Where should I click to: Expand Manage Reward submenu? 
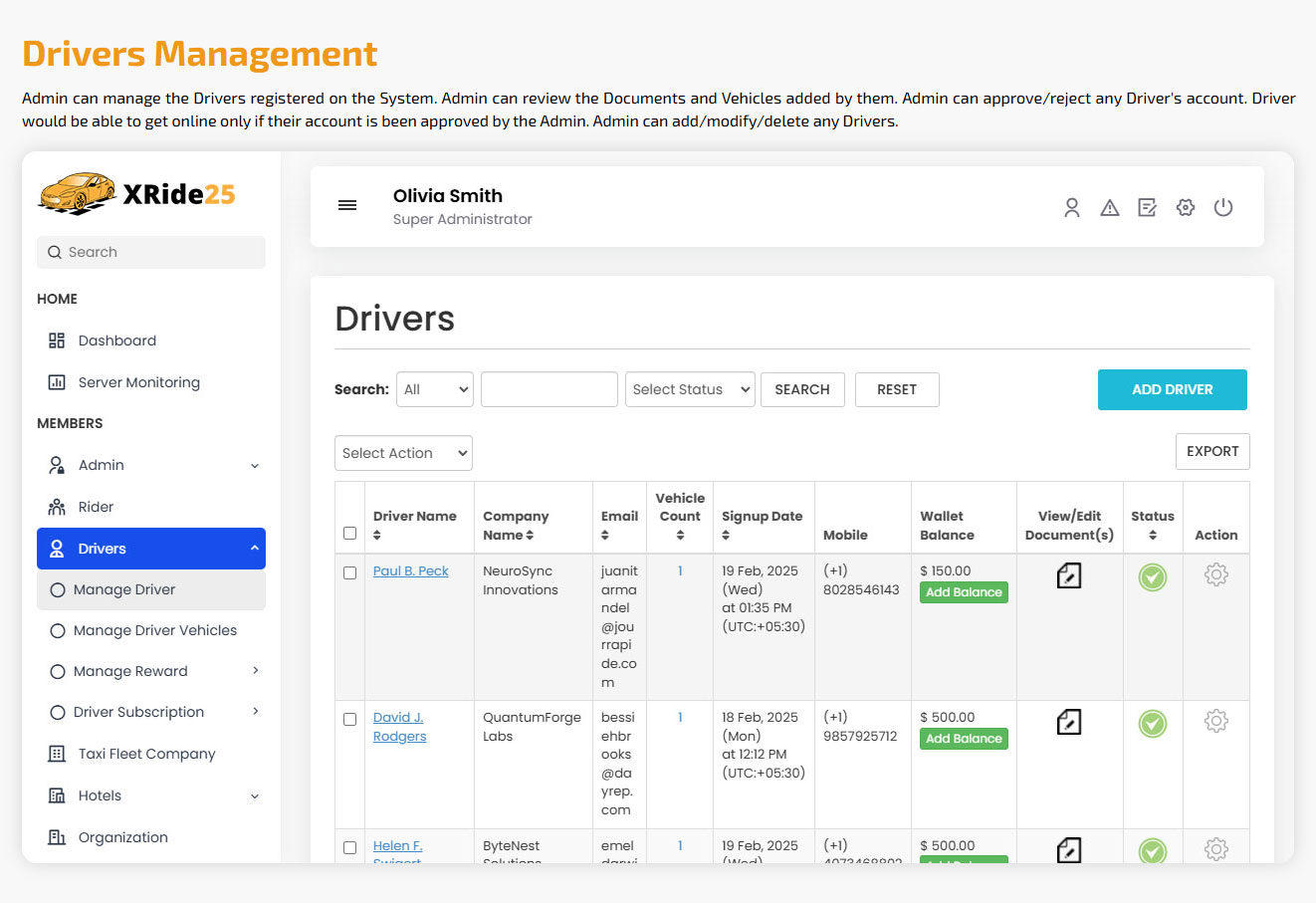coord(256,671)
